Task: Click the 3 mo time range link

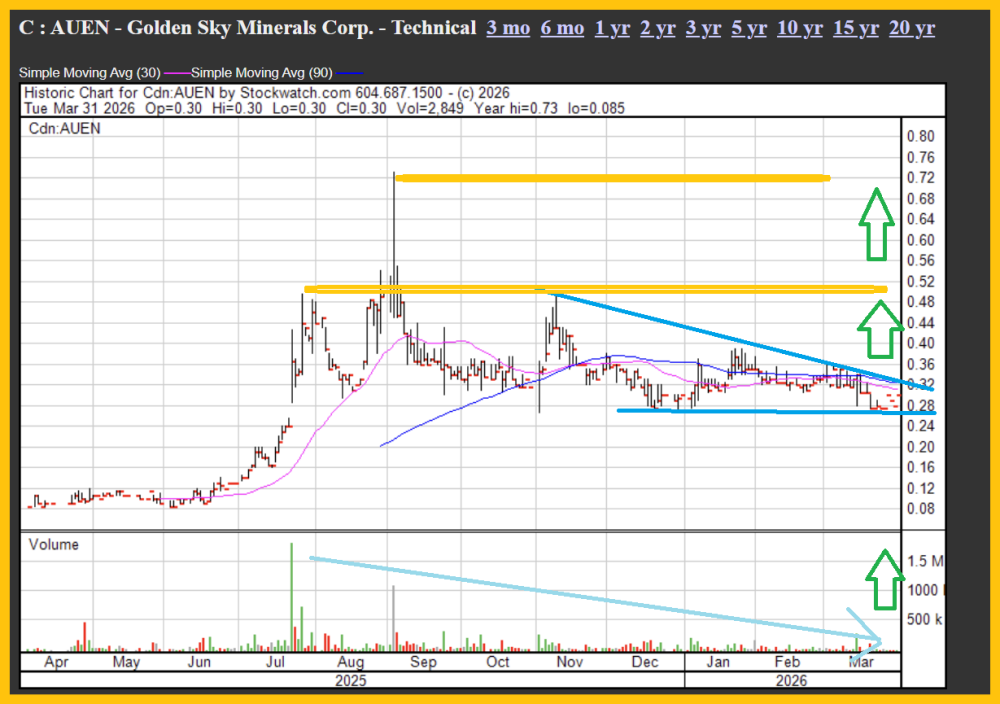Action: click(x=508, y=28)
